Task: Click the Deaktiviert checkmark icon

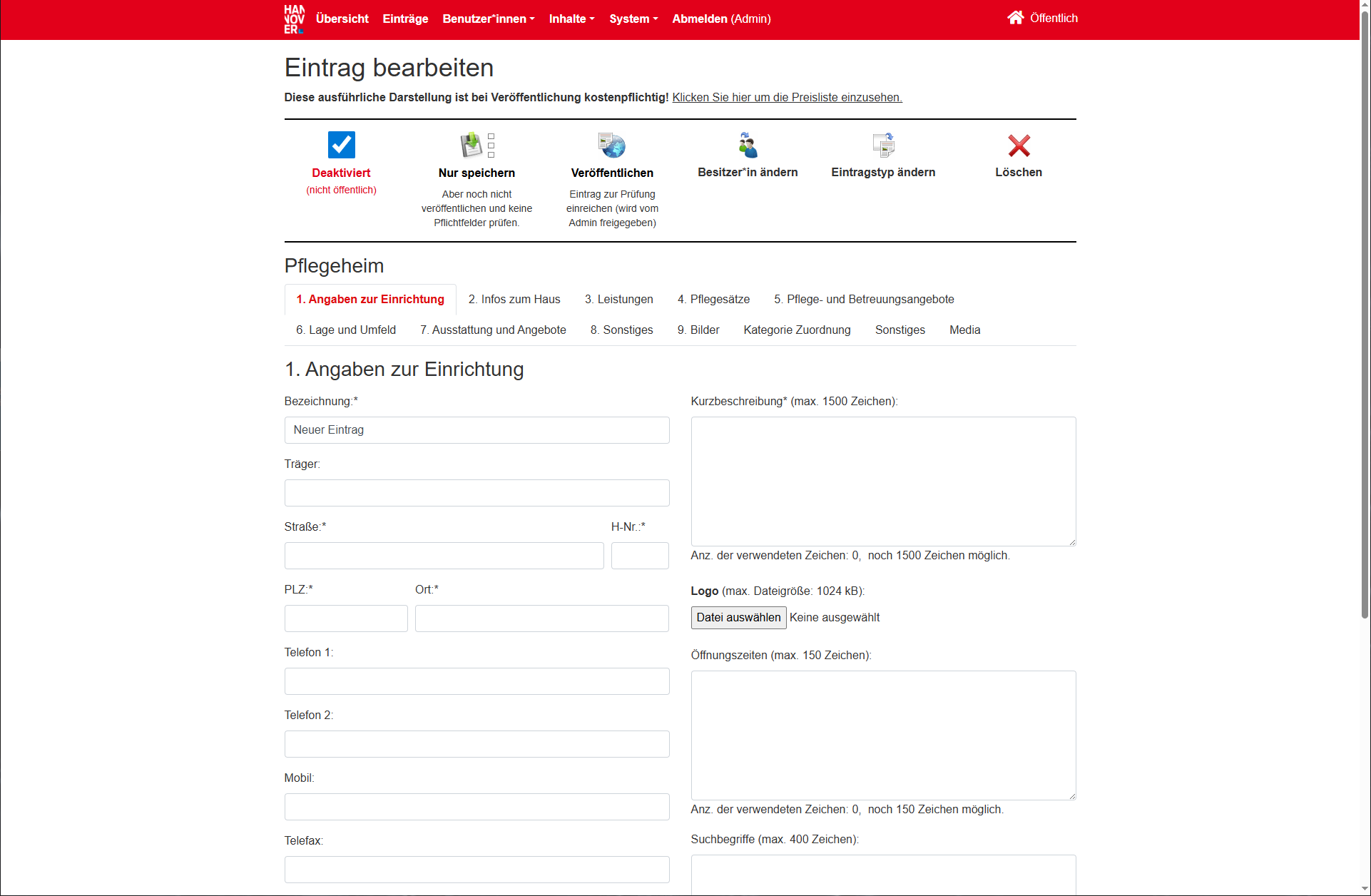Action: [341, 145]
